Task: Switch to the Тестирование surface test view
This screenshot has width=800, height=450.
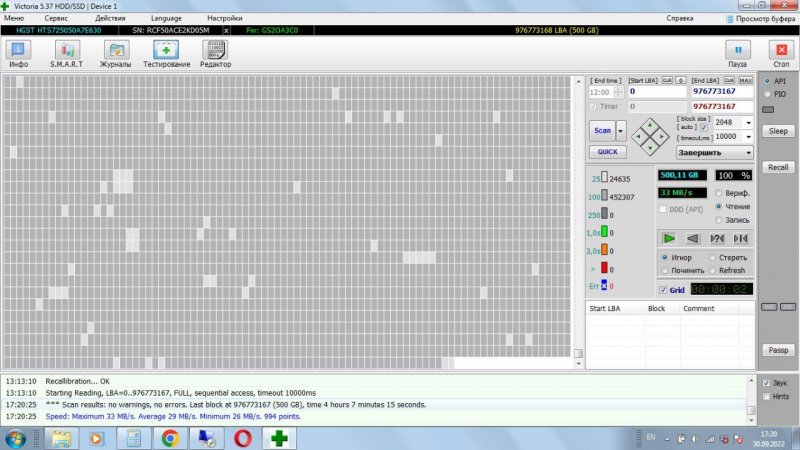Action: [166, 53]
